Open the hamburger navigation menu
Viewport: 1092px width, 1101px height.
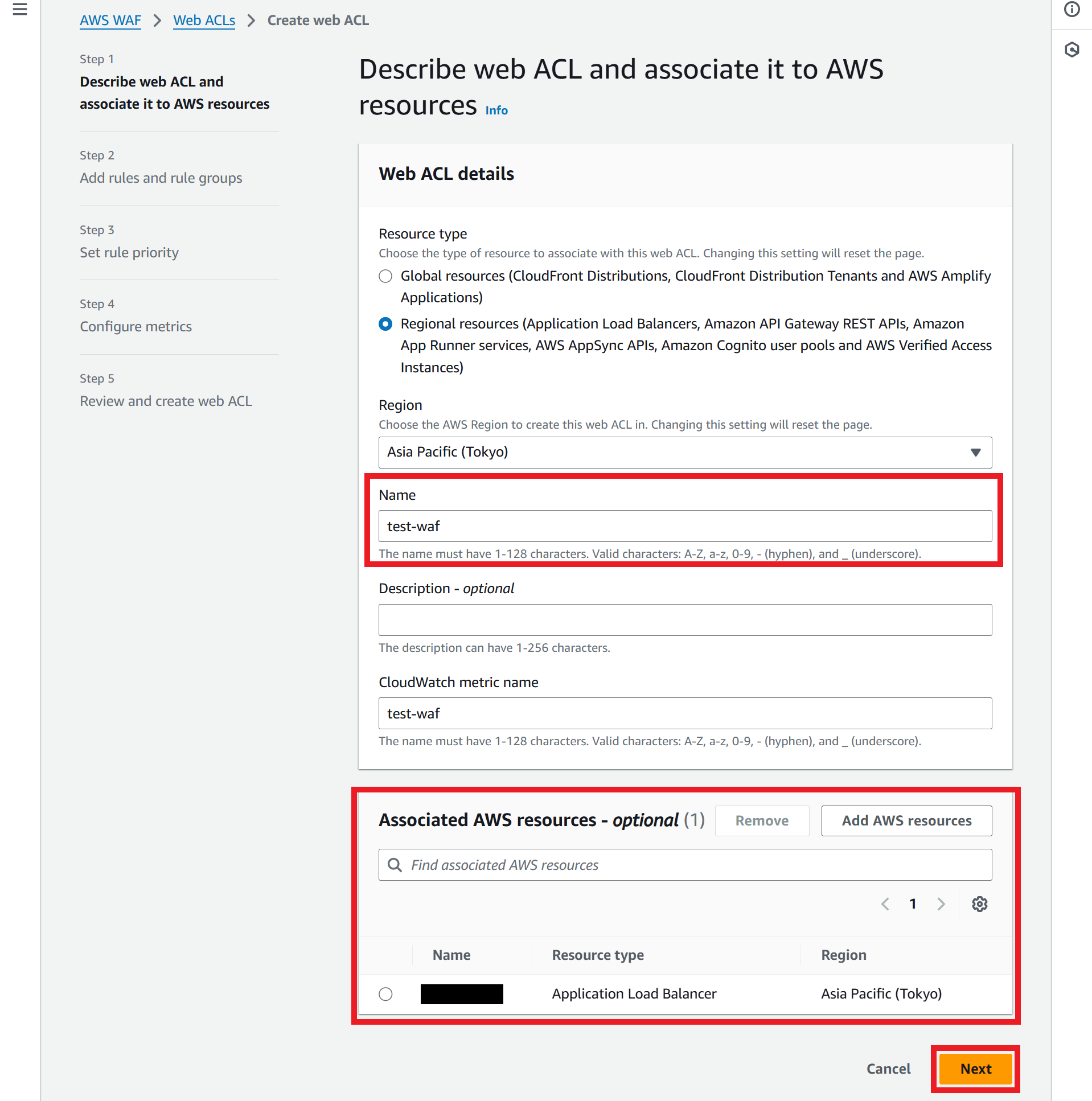[x=20, y=10]
